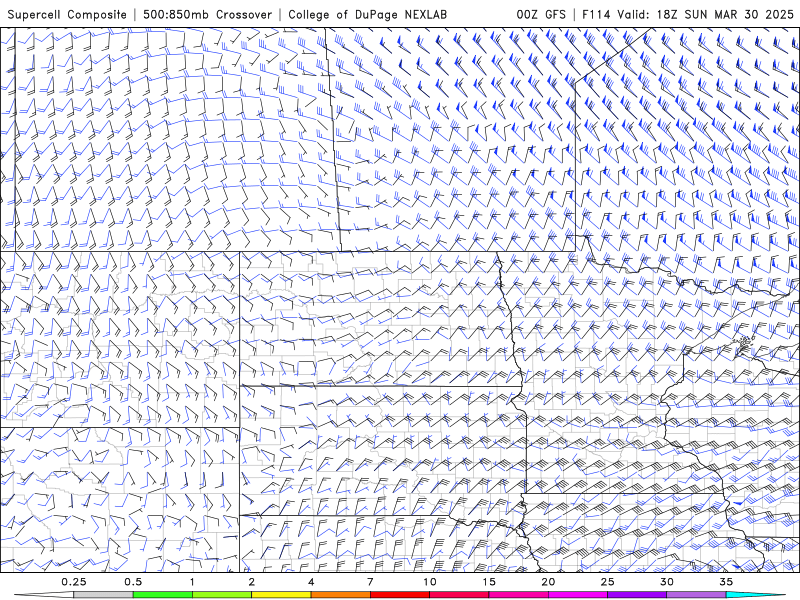Click the hot pink colorbar segment between 15 and 20
This screenshot has height=600, width=800.
[518, 595]
